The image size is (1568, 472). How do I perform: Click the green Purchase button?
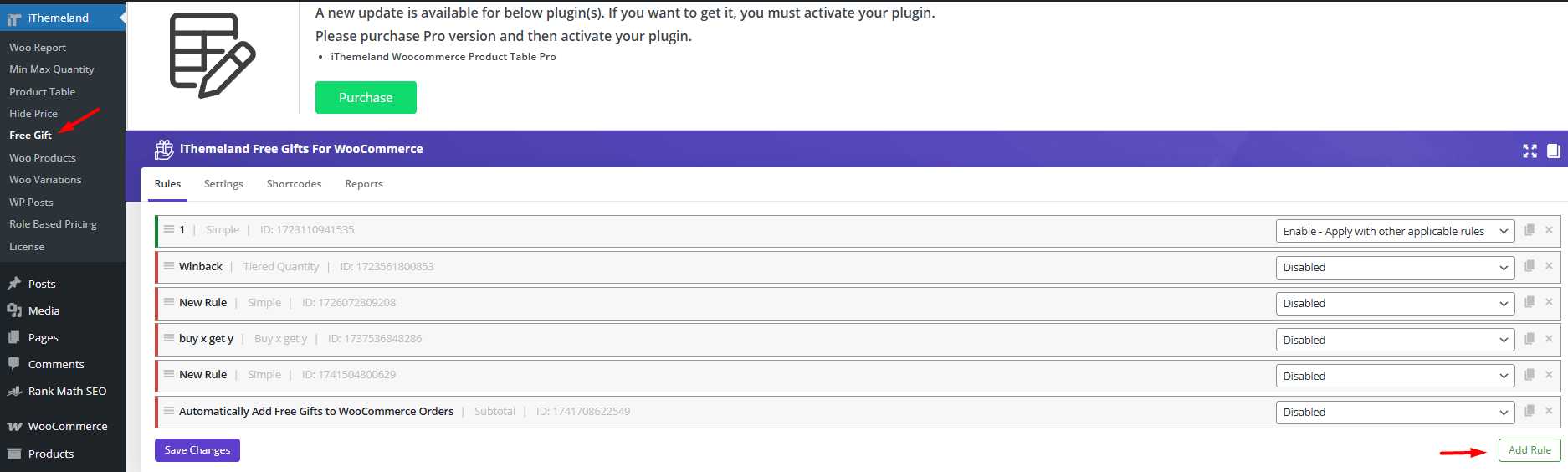point(366,97)
